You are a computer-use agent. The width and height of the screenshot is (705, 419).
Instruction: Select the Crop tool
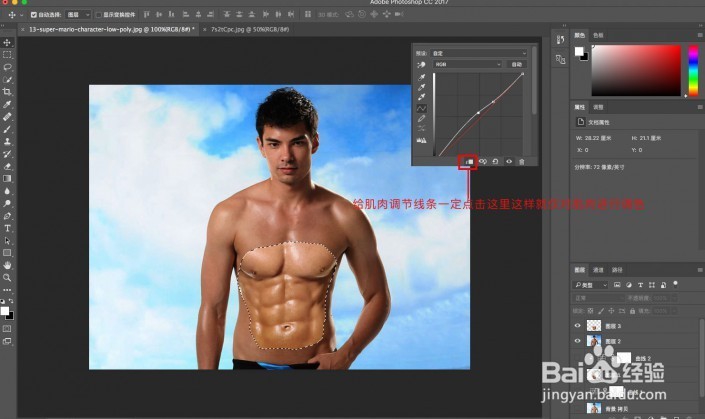click(x=7, y=92)
